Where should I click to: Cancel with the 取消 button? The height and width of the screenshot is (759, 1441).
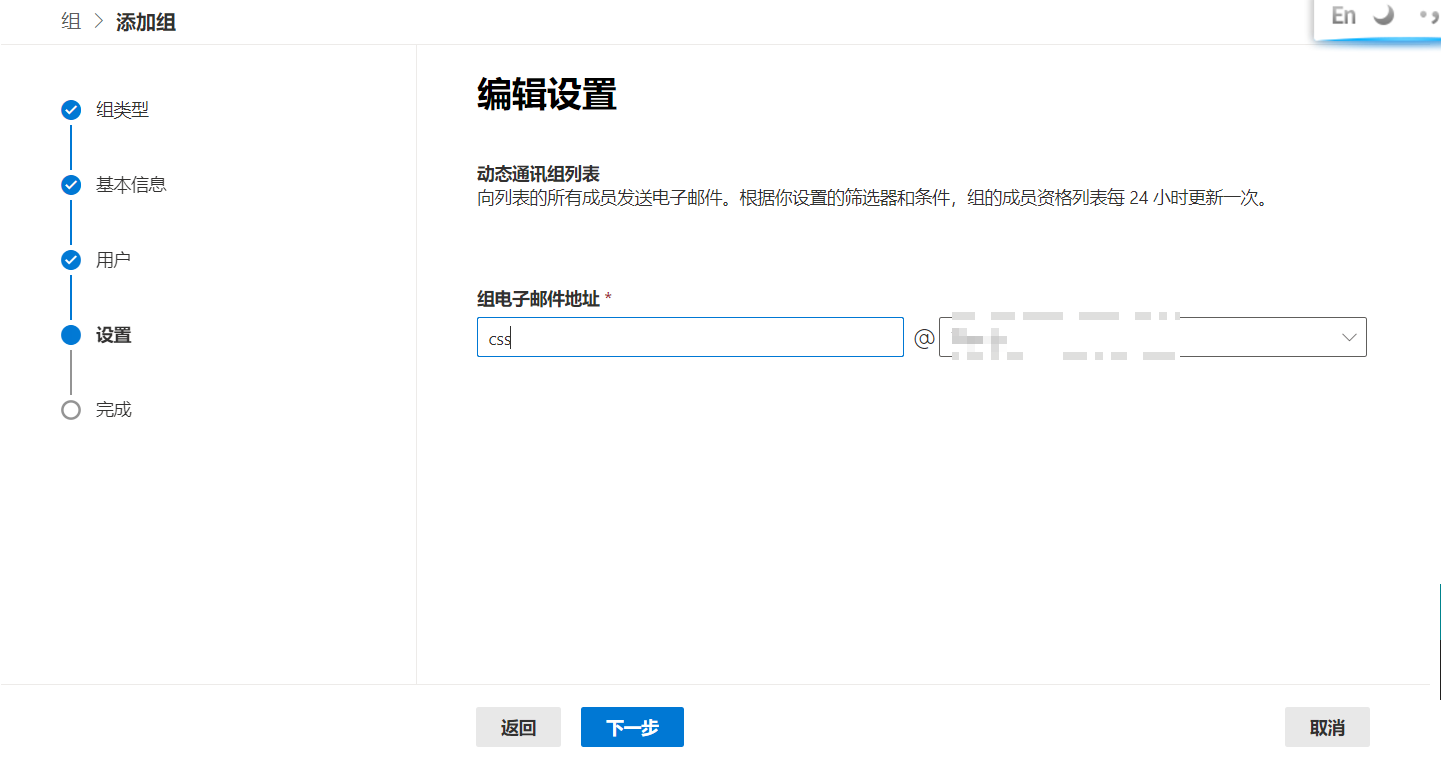(x=1327, y=728)
